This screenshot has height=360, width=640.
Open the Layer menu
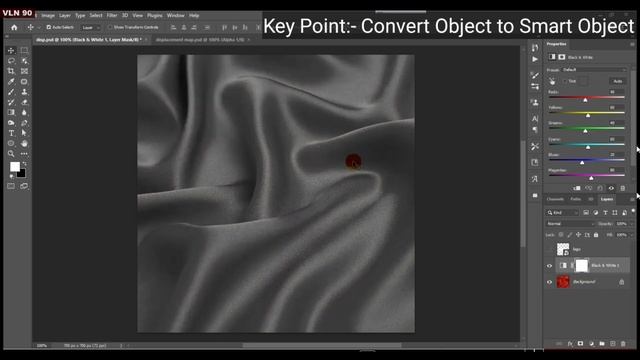[65, 16]
